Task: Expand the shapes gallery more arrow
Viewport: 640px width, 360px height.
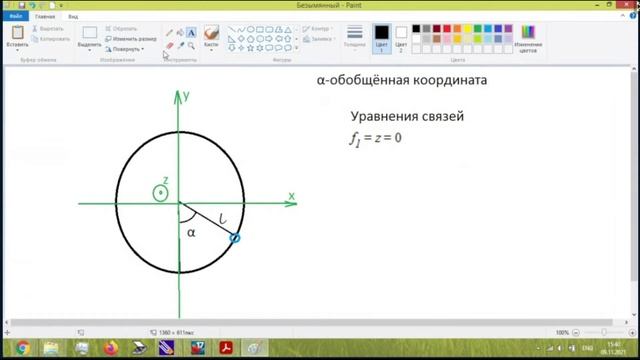Action: (x=297, y=48)
